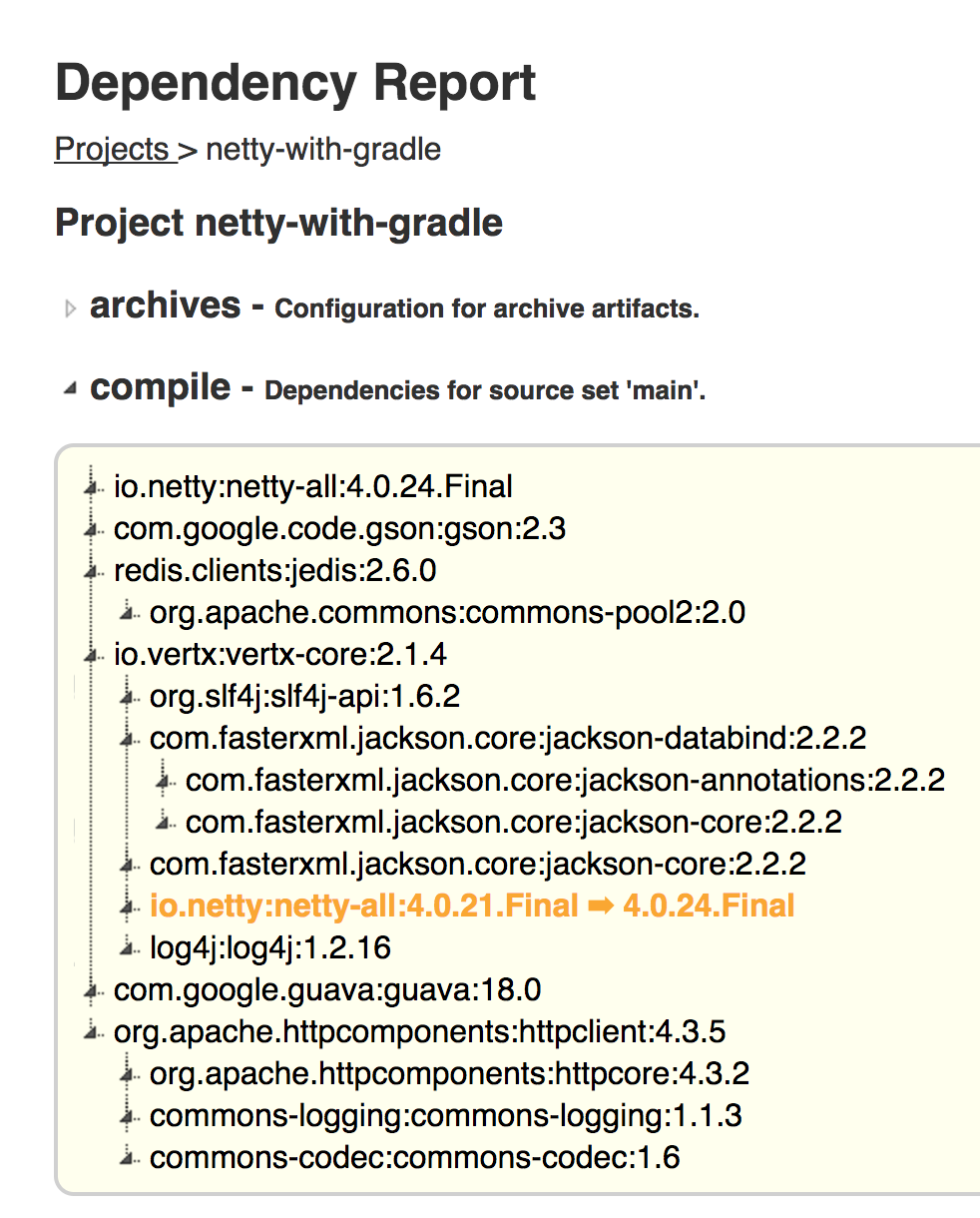Select the jackson-annotations:2.2.2 dependency
980x1218 pixels.
[565, 780]
